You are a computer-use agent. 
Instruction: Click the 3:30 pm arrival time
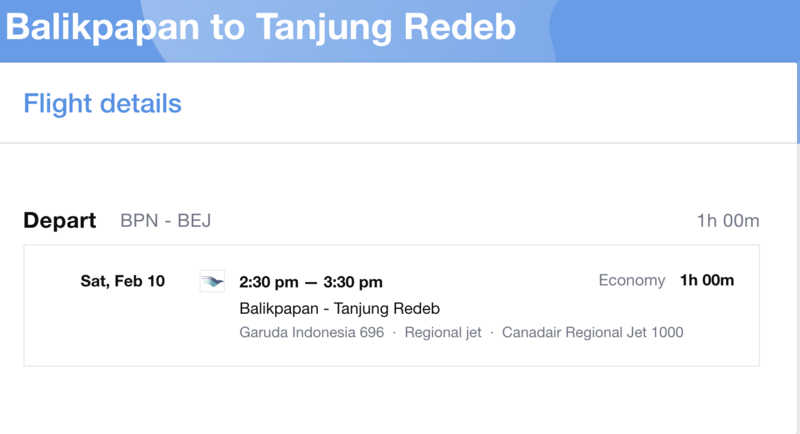tap(353, 282)
